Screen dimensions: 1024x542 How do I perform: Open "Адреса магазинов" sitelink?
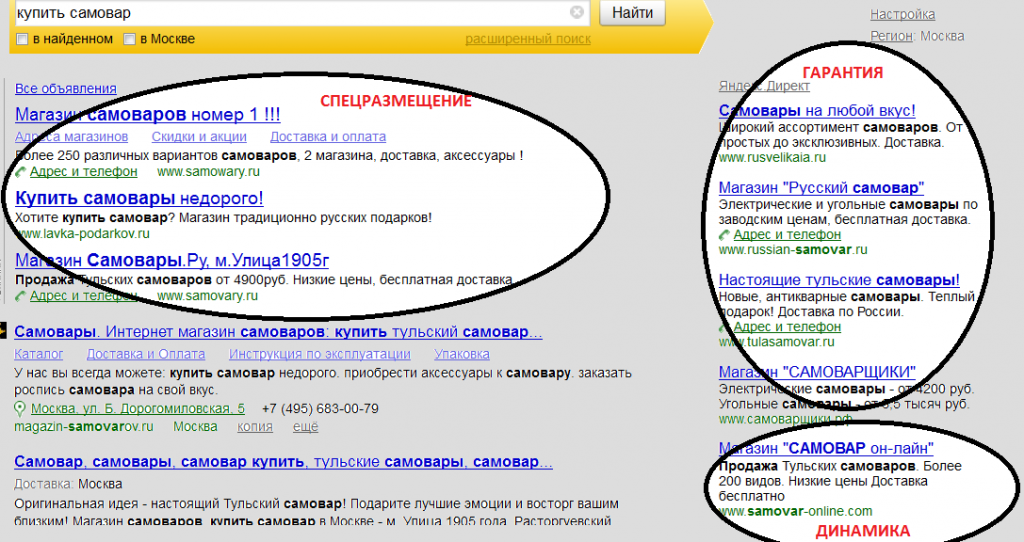tap(72, 136)
